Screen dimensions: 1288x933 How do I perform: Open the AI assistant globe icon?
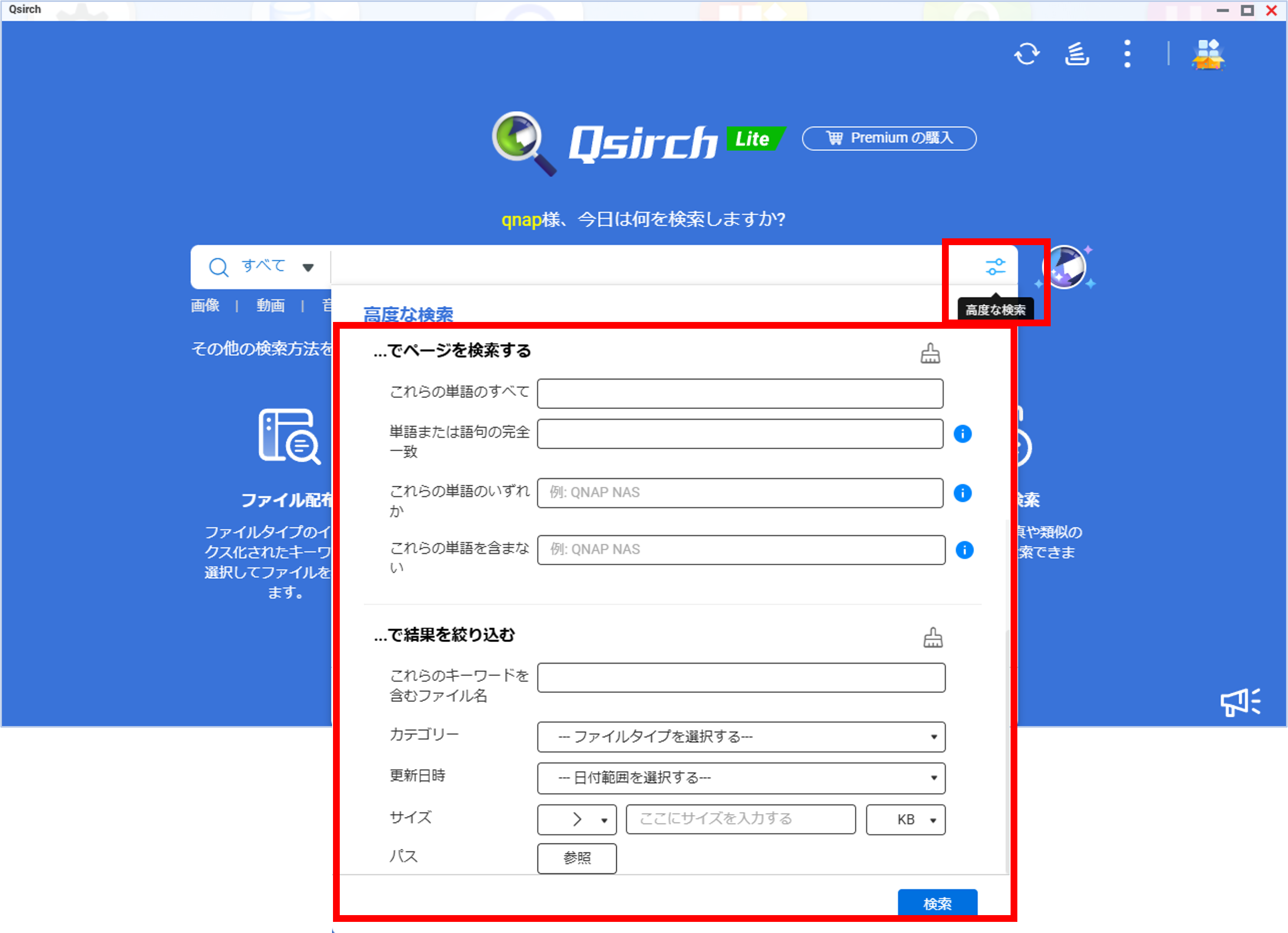pyautogui.click(x=1065, y=267)
